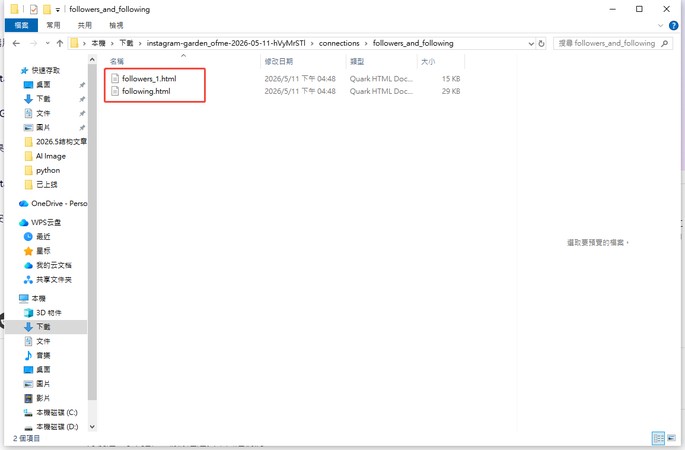Click sidebar scrollbar up arrow

click(x=92, y=59)
